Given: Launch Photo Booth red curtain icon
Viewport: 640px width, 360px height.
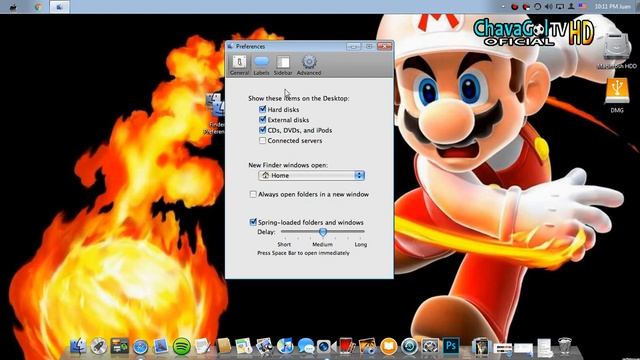Looking at the screenshot, I should (x=346, y=347).
